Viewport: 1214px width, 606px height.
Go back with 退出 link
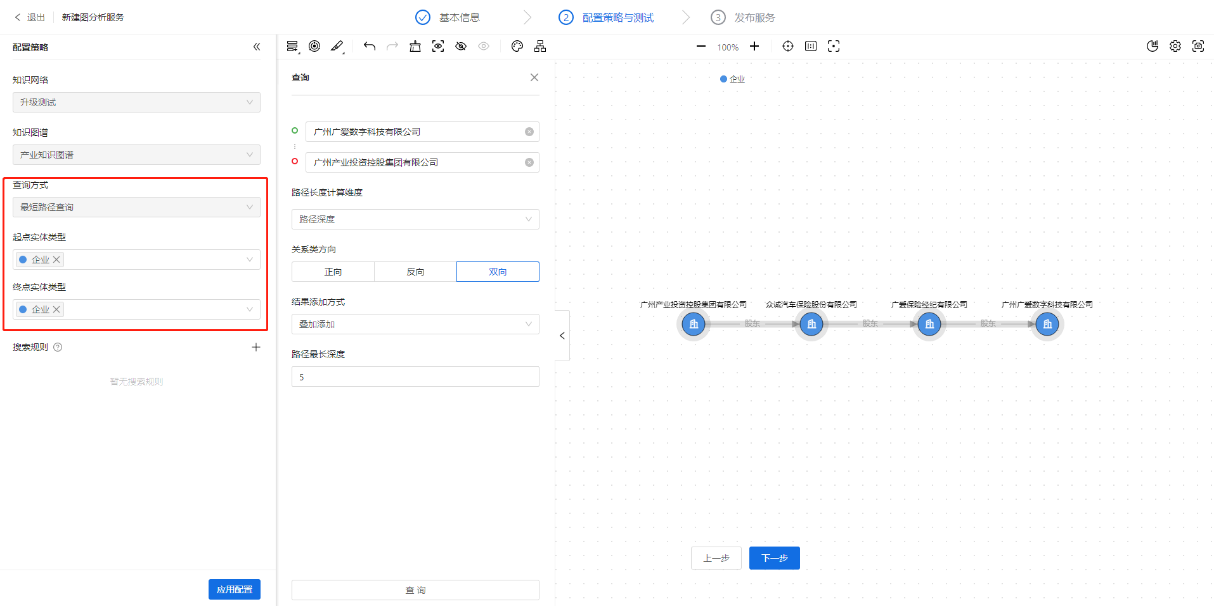pos(30,17)
